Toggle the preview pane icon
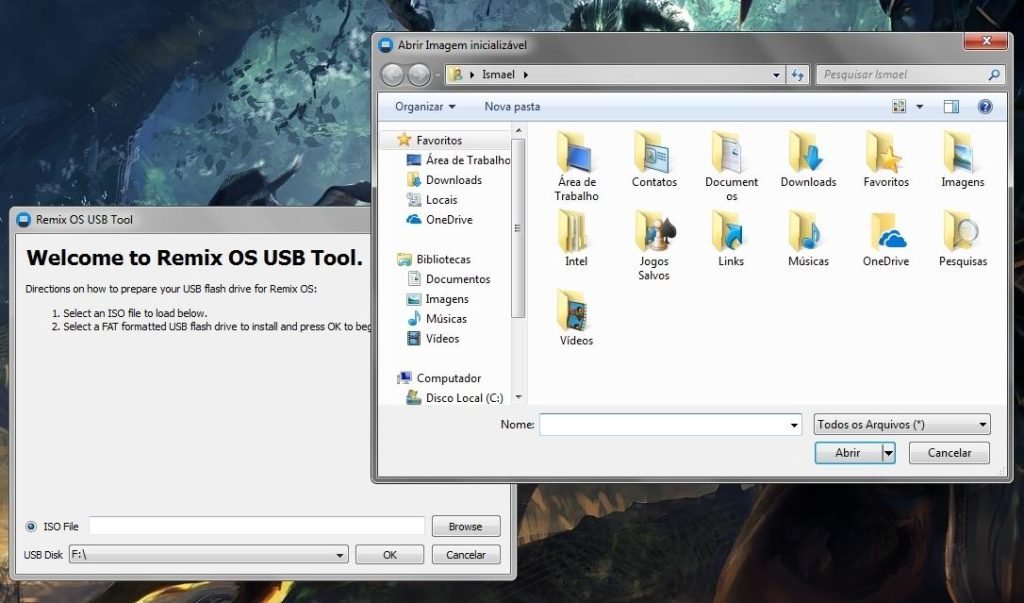 tap(950, 106)
